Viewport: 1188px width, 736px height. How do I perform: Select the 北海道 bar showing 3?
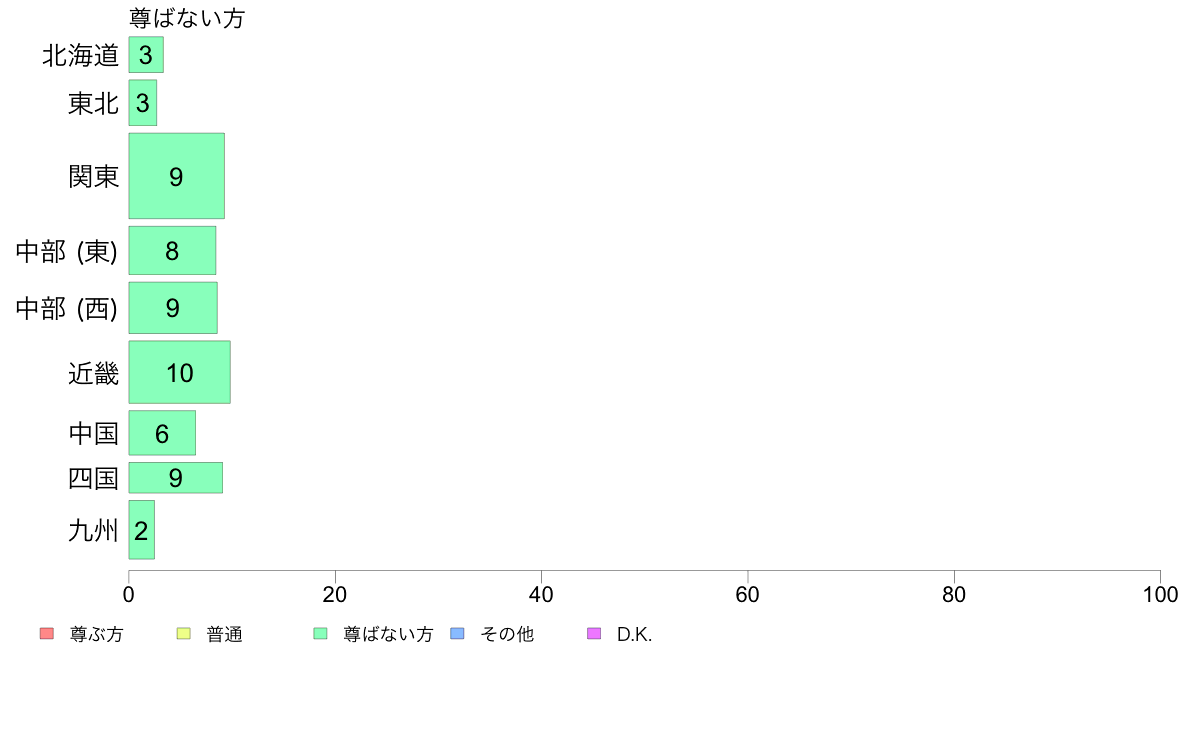pyautogui.click(x=146, y=55)
